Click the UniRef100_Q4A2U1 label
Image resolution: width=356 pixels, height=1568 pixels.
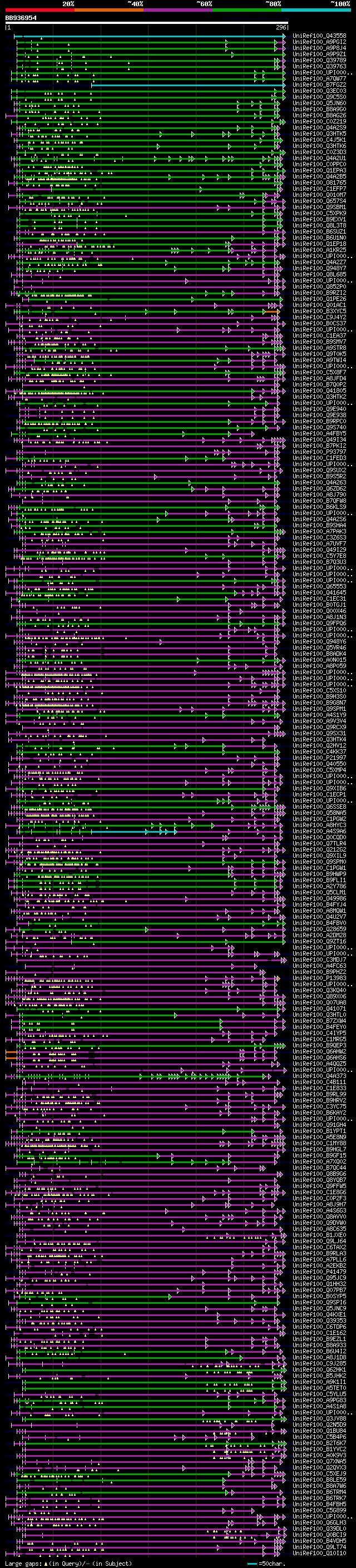click(x=319, y=159)
